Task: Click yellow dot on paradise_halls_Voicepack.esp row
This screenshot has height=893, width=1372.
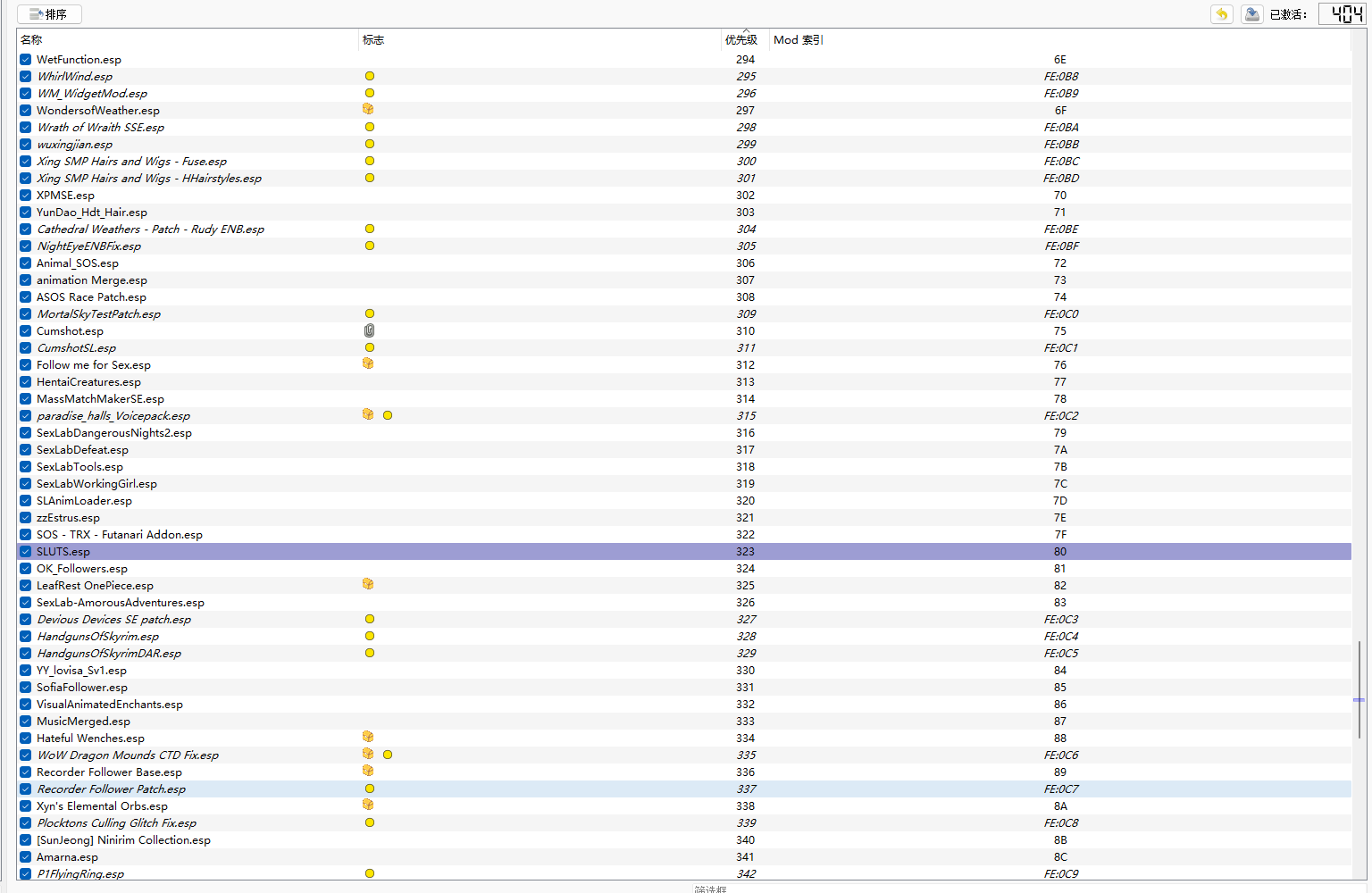Action: [x=388, y=415]
